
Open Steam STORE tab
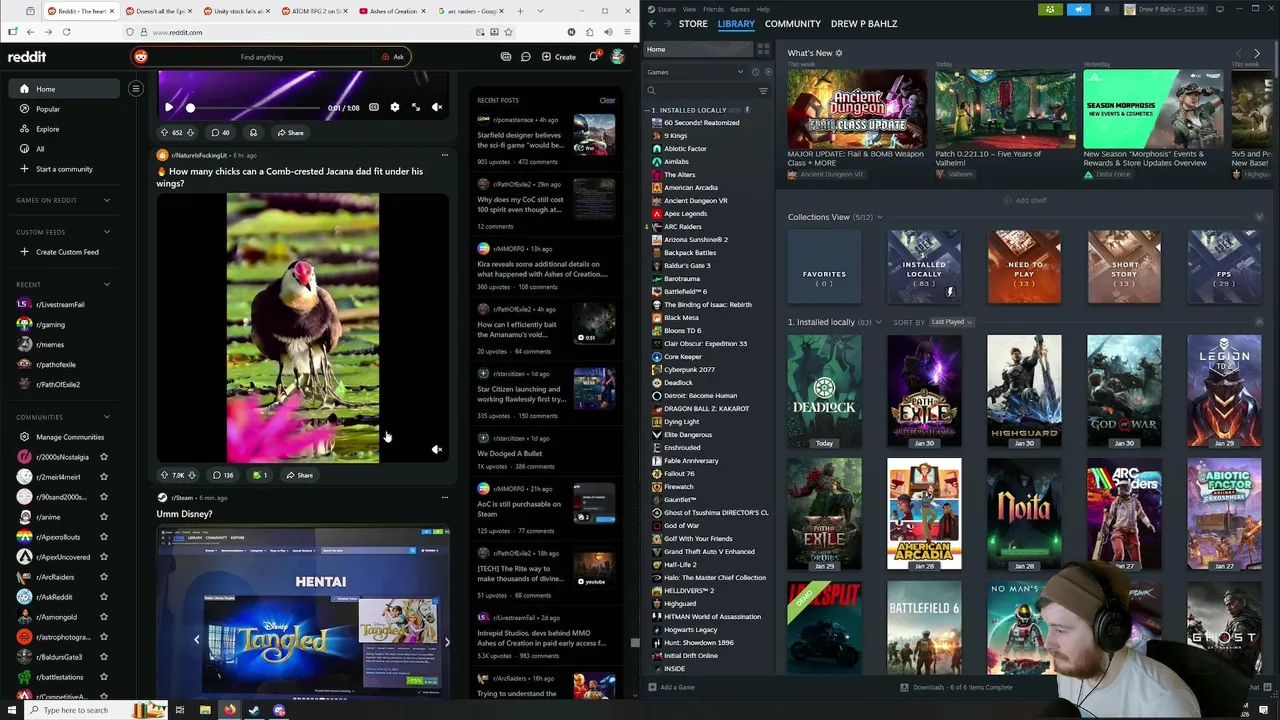[693, 24]
